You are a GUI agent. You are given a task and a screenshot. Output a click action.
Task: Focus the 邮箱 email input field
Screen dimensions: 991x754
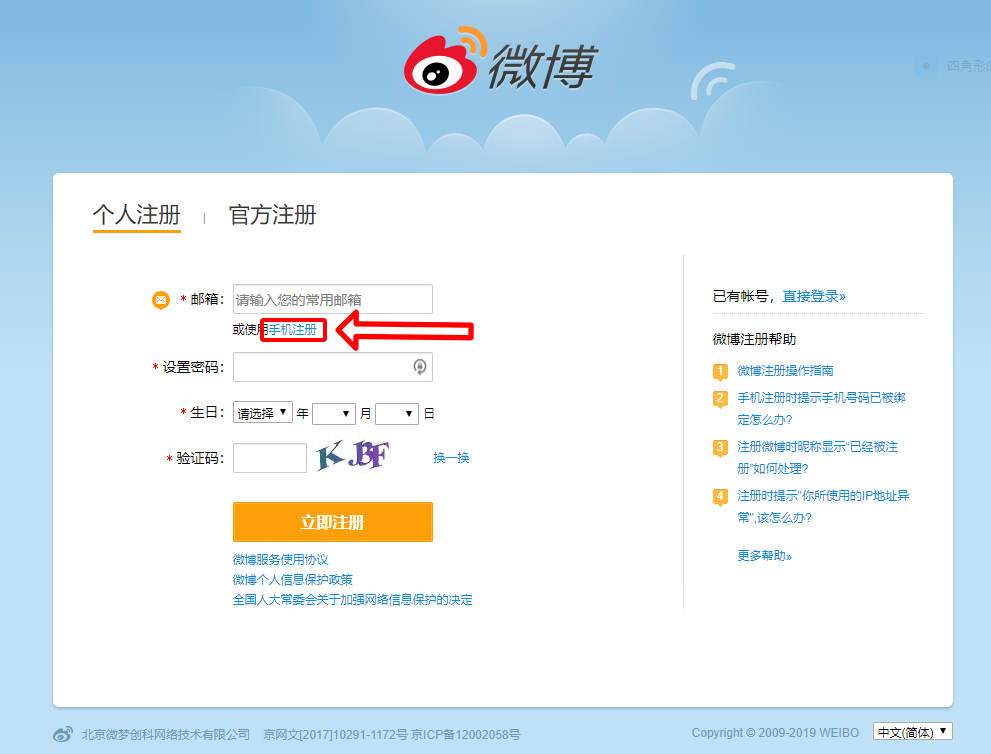[x=332, y=299]
